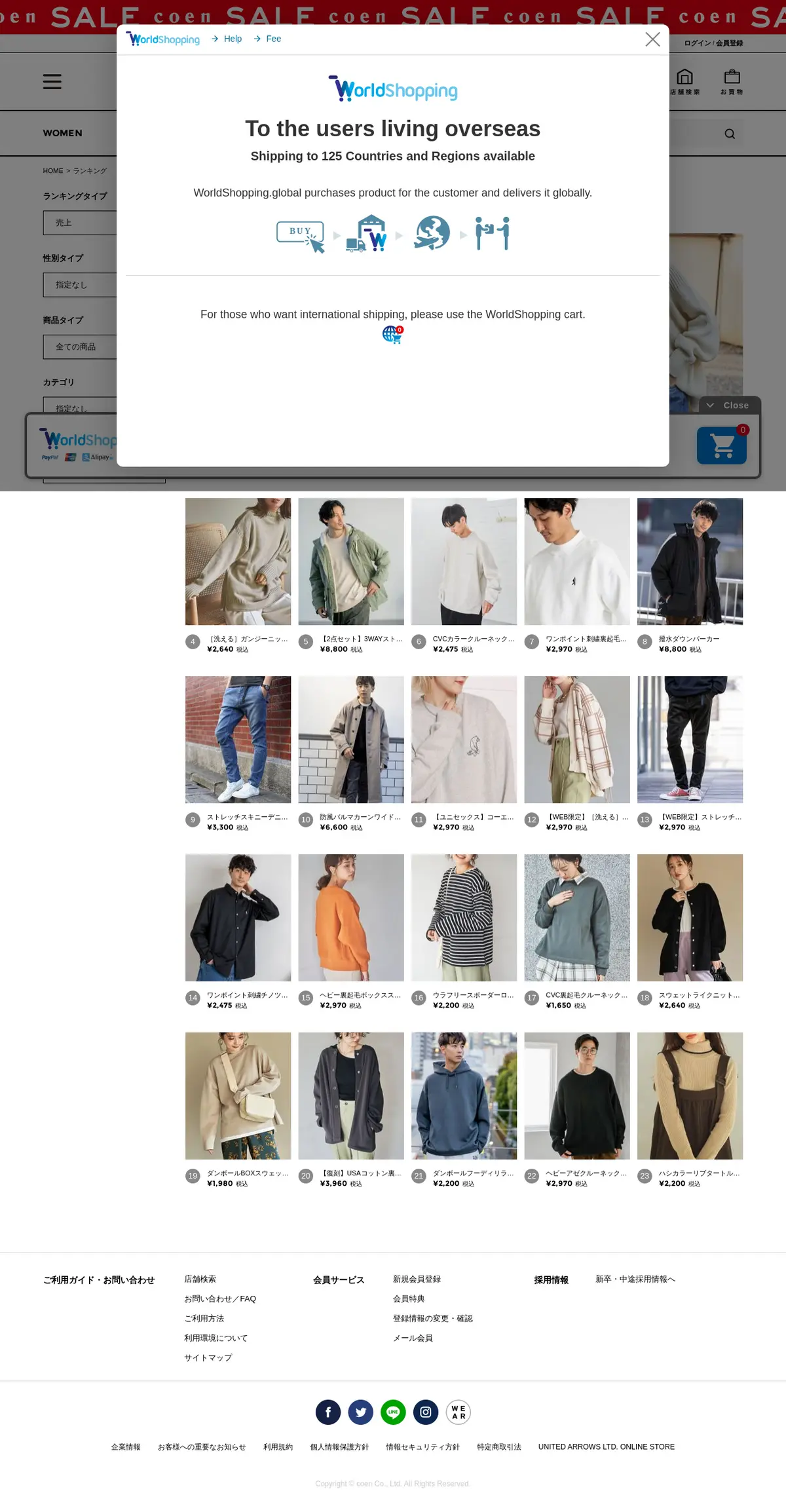
Task: Open the LINE footer icon
Action: 393,1412
